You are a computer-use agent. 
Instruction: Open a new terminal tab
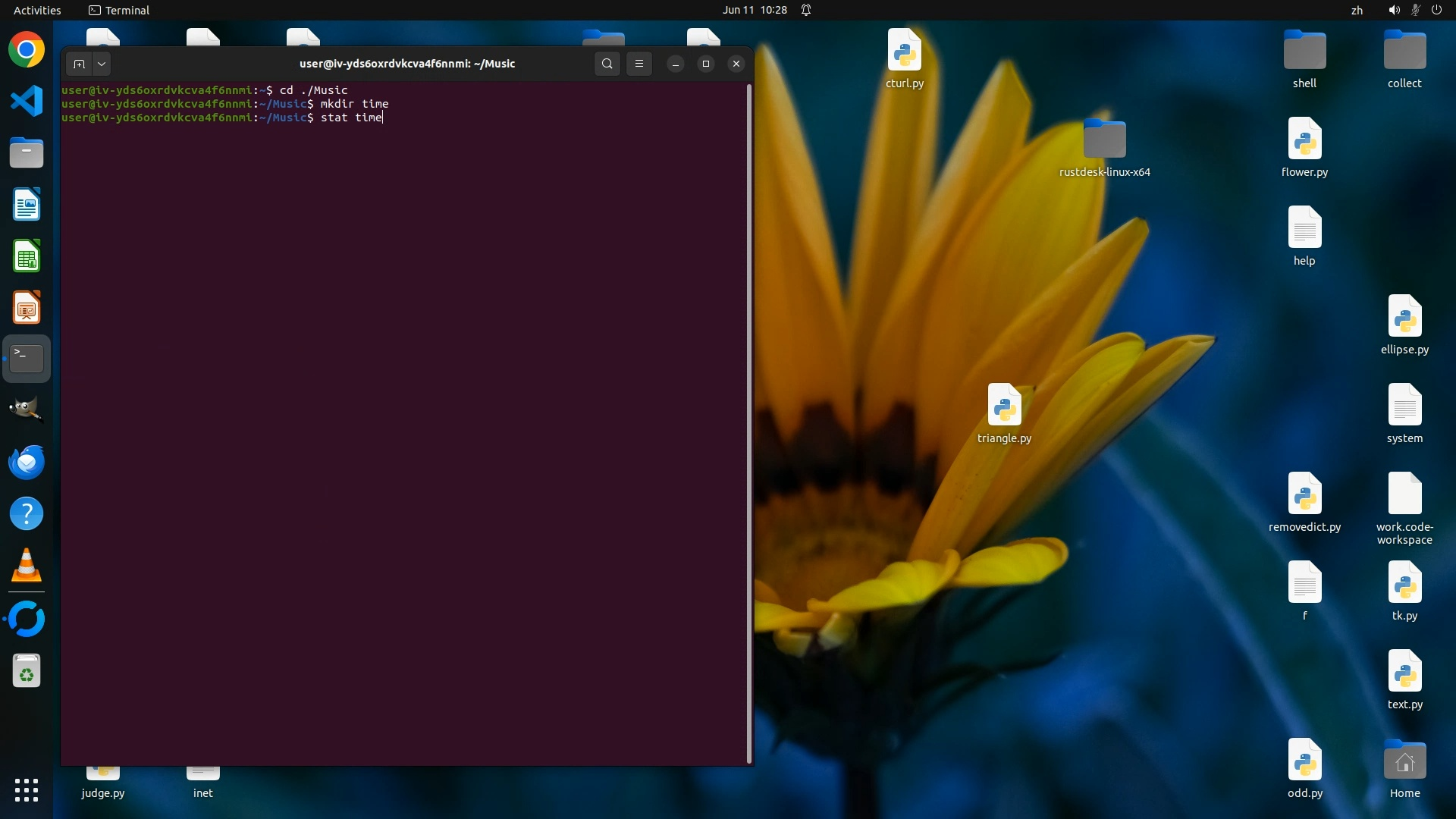click(x=79, y=64)
